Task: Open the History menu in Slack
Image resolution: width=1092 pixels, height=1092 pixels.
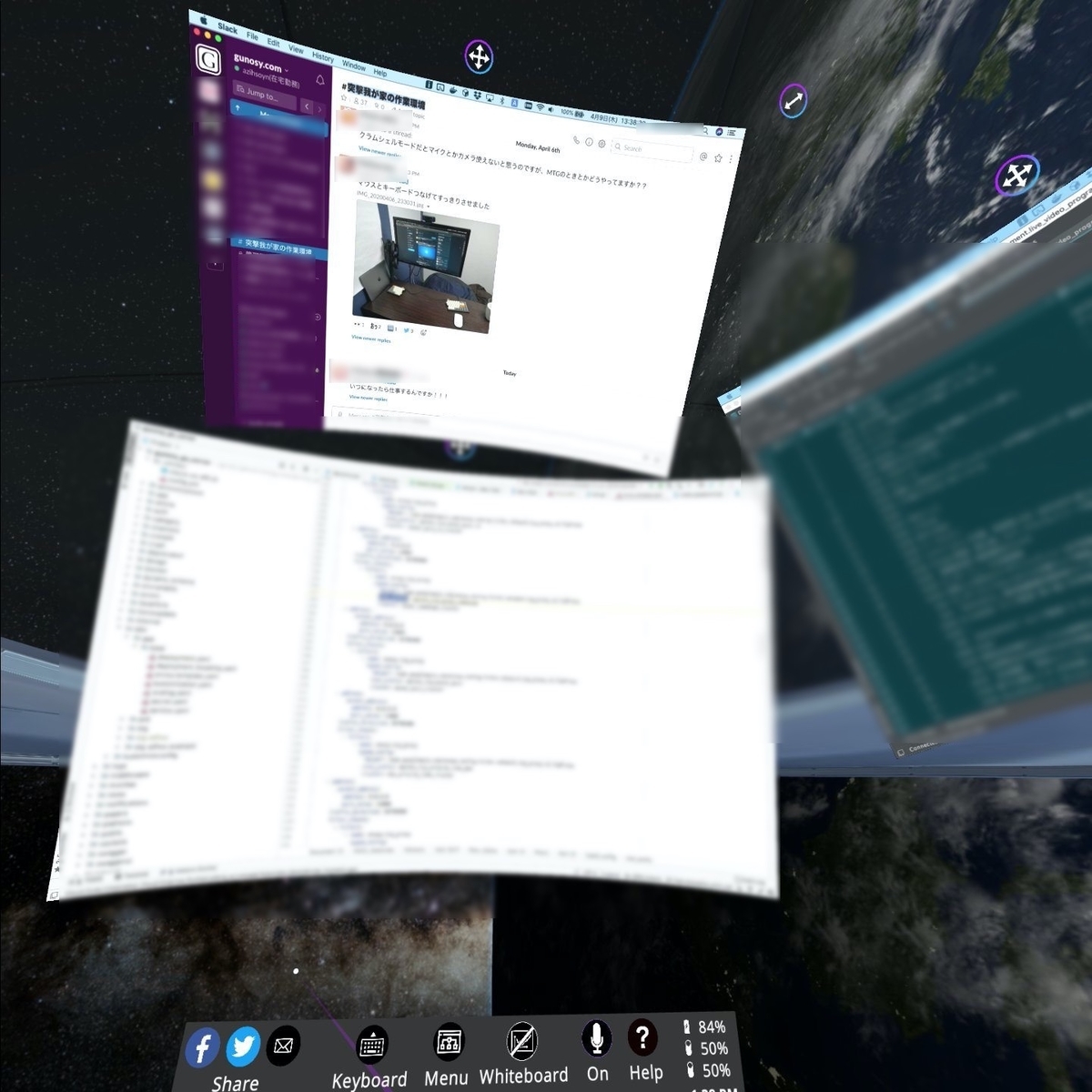Action: pos(322,57)
